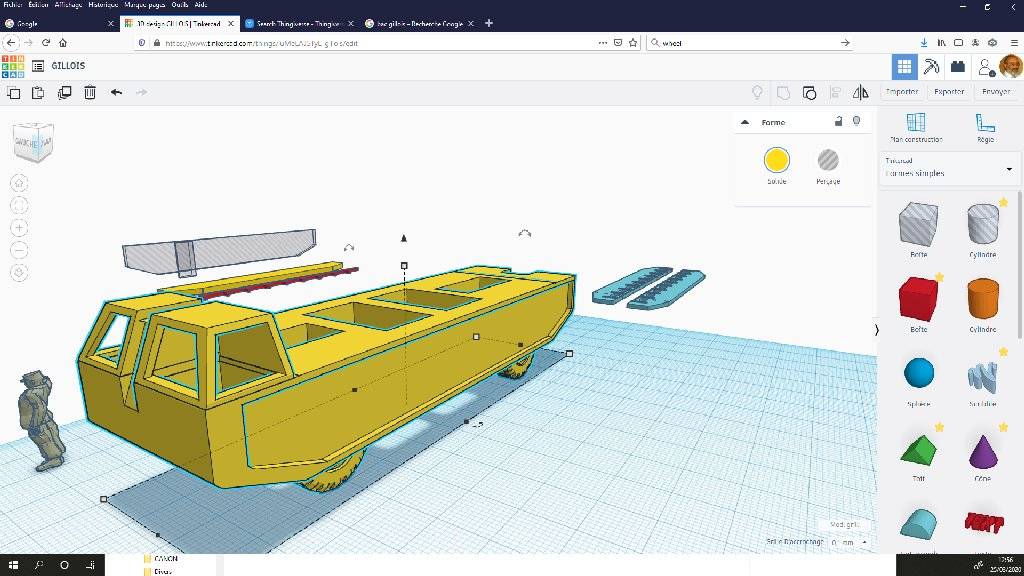Image resolution: width=1024 pixels, height=576 pixels.
Task: Zoom in with the plus view button
Action: [20, 228]
